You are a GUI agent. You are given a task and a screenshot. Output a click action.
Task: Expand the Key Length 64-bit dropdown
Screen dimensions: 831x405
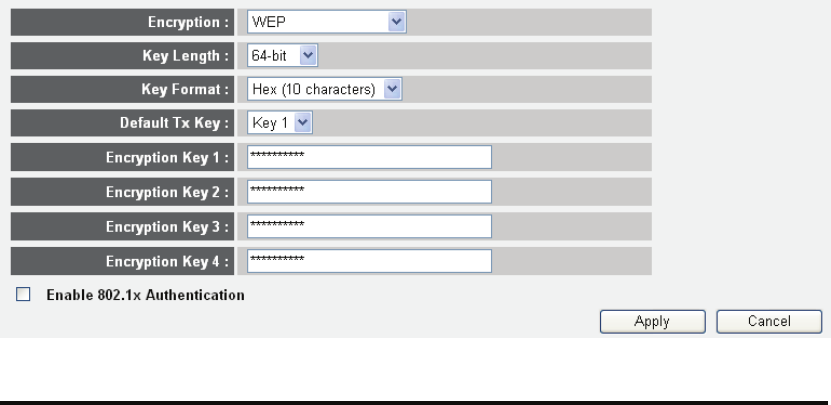point(282,54)
